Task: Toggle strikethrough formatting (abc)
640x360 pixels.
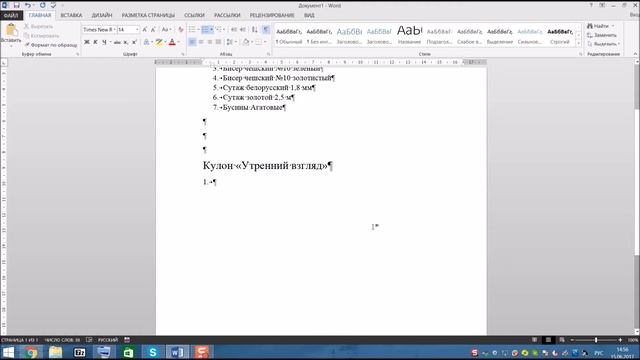Action: 117,42
